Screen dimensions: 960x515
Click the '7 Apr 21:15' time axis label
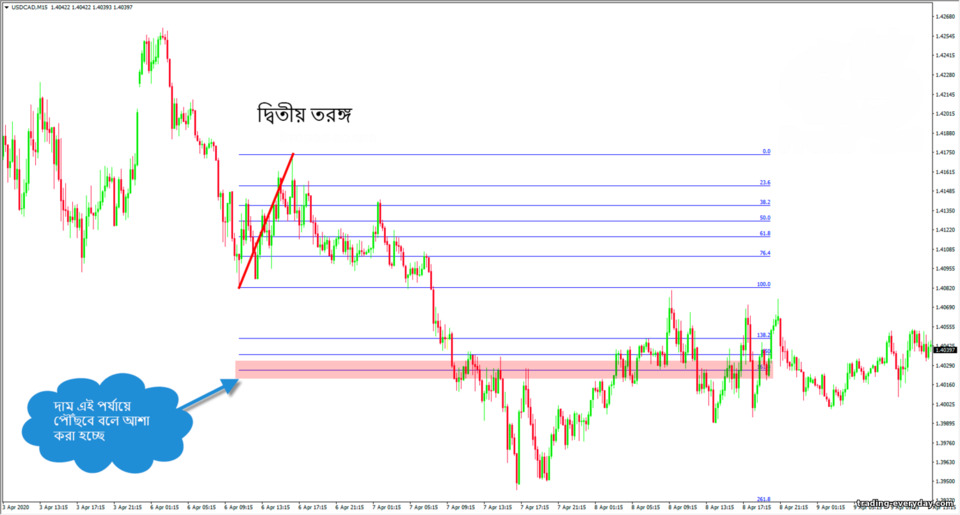point(571,507)
